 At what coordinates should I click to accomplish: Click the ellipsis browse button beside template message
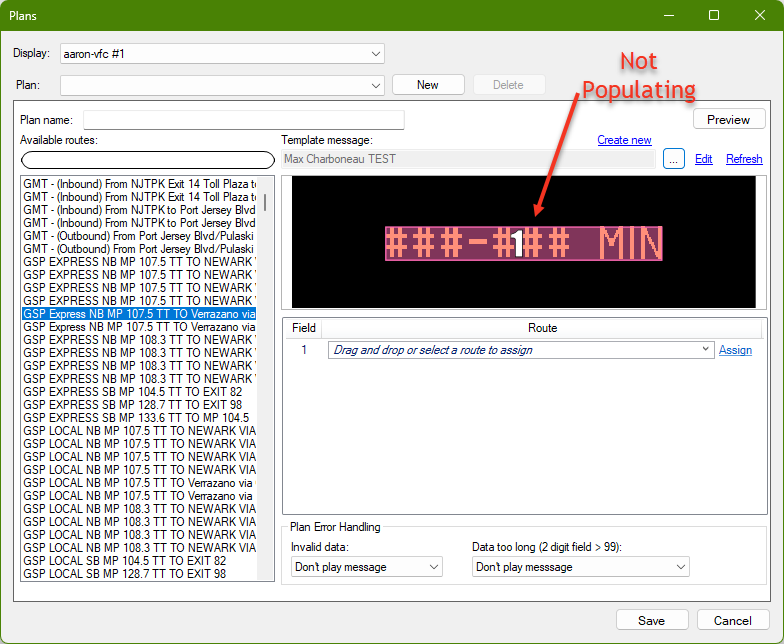click(x=673, y=159)
